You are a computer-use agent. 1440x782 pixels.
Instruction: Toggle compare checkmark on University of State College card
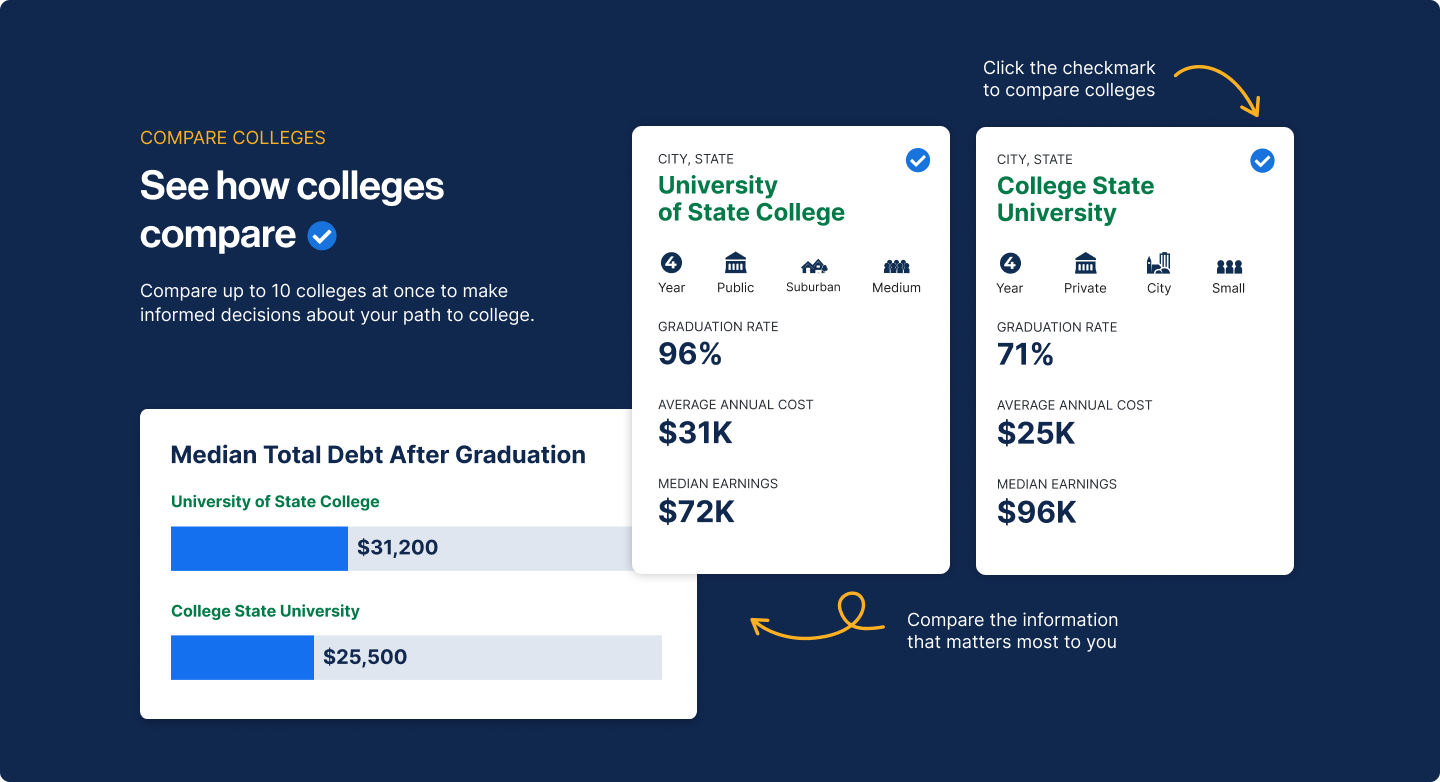click(917, 160)
